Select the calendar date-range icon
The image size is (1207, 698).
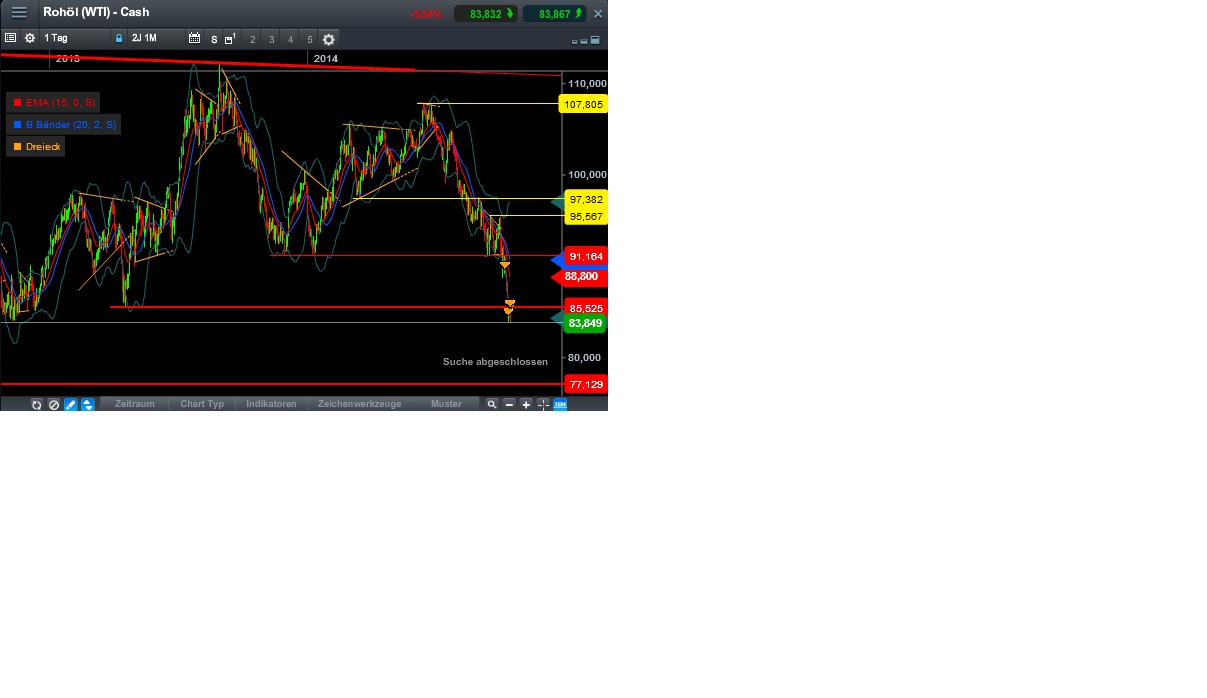pyautogui.click(x=194, y=38)
